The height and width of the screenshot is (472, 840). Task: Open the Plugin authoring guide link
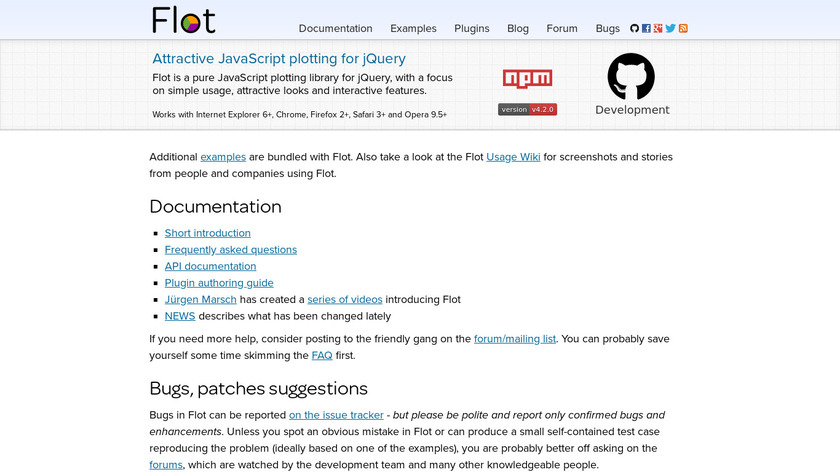coord(219,283)
